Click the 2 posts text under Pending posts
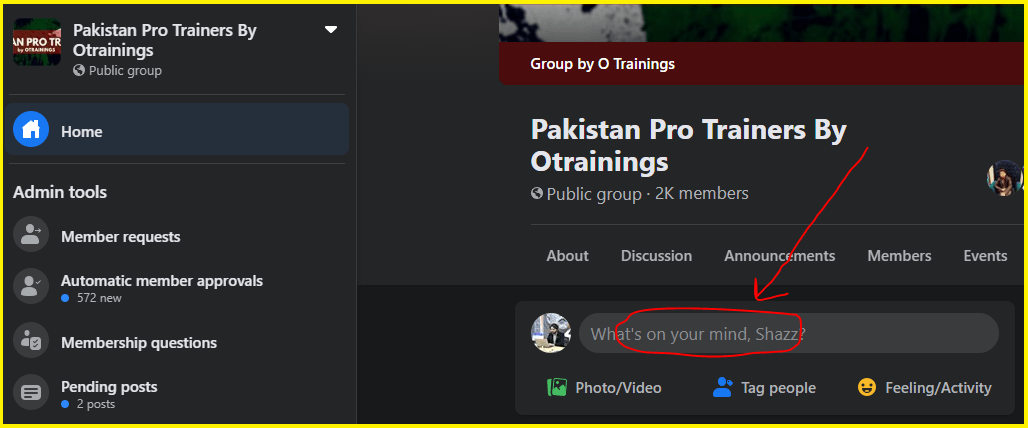 (x=96, y=404)
